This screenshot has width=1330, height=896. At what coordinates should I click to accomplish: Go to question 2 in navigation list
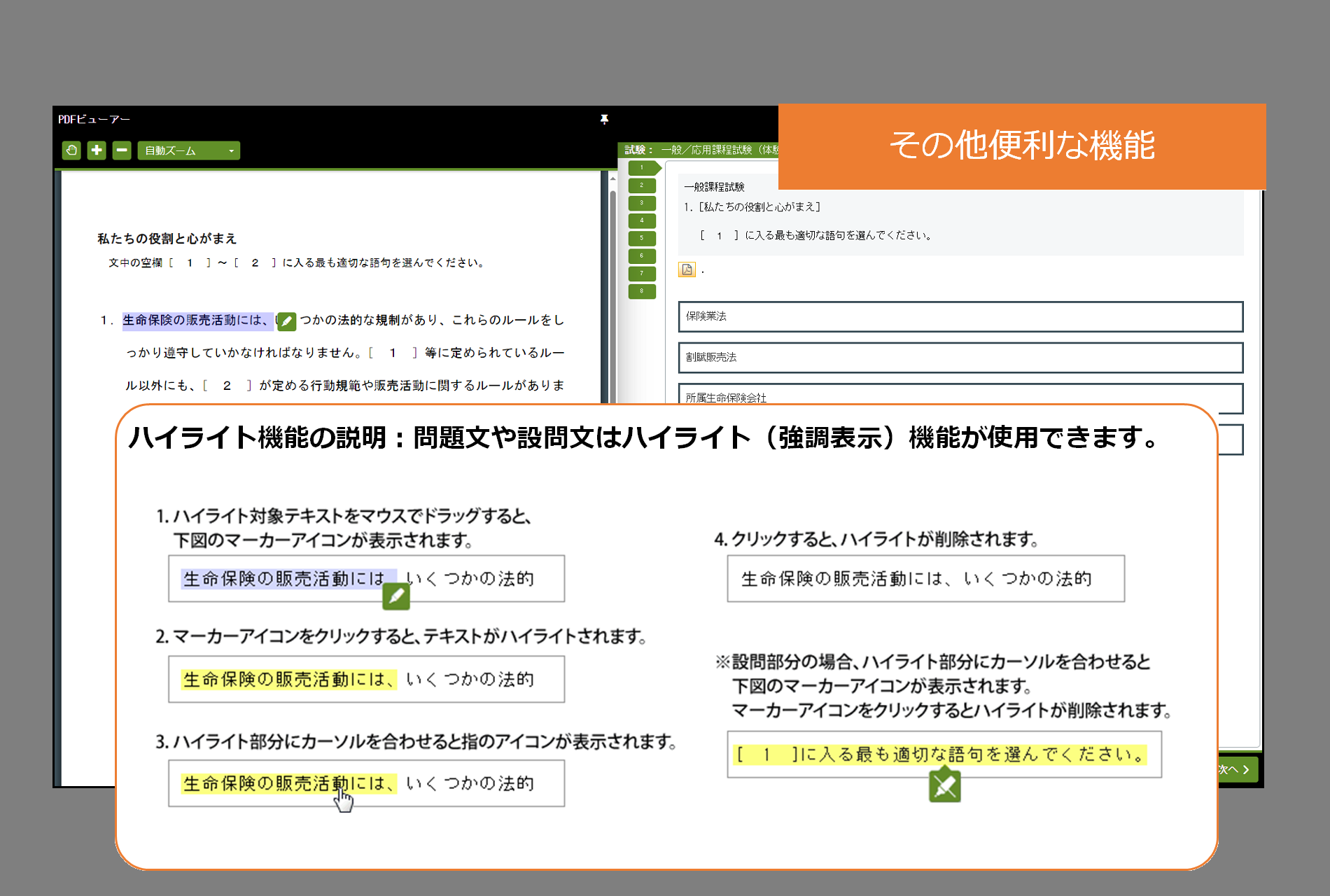(642, 185)
